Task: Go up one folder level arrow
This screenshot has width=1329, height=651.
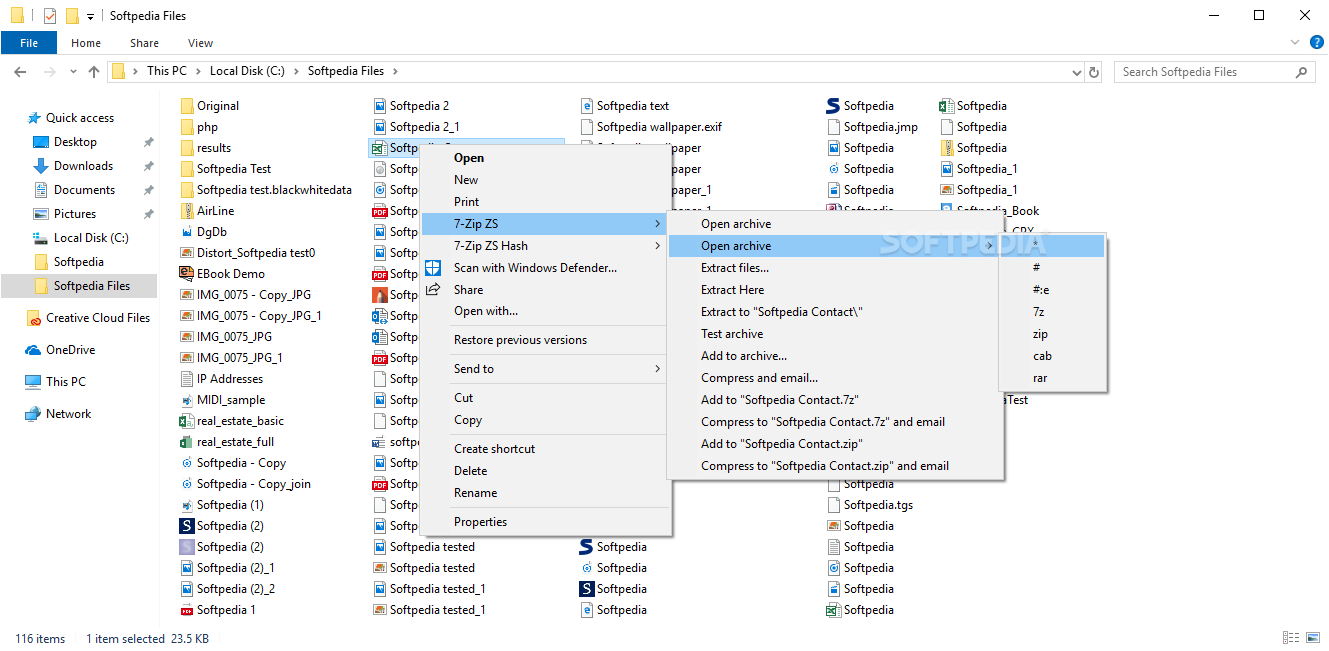Action: (94, 72)
